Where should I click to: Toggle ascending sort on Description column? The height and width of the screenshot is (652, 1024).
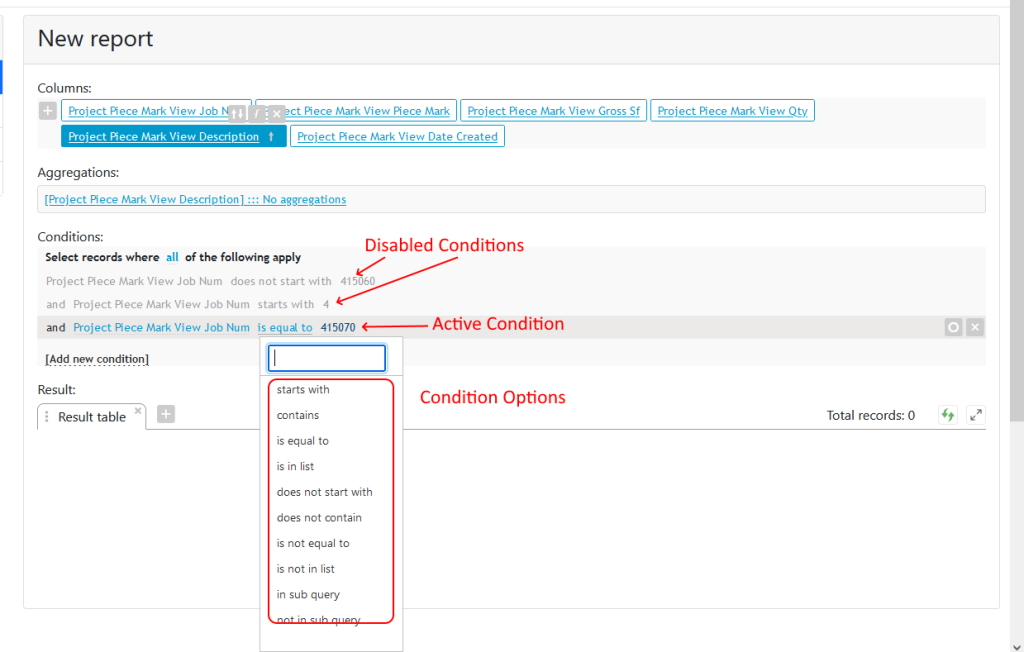271,136
